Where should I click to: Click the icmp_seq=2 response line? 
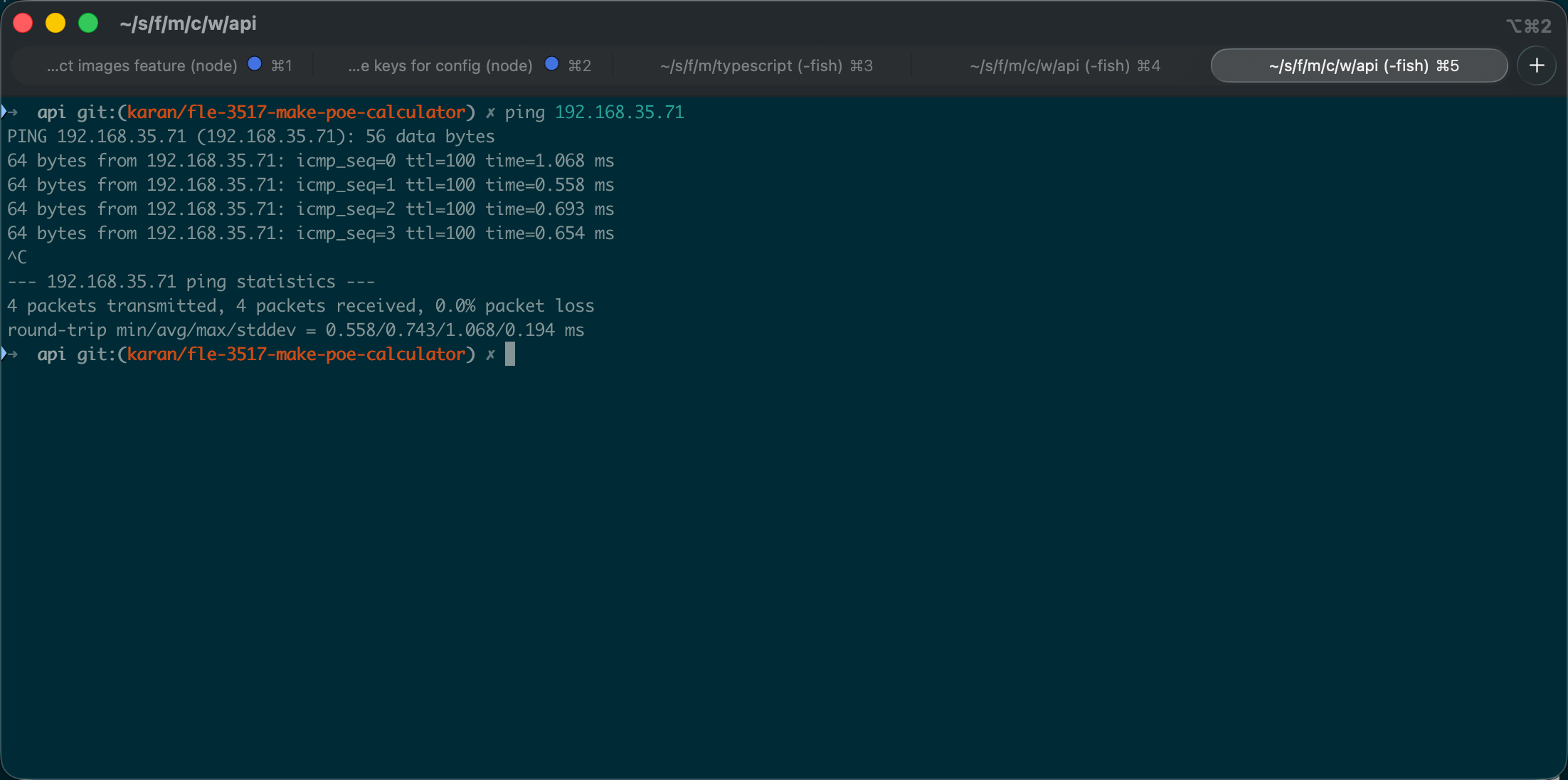[310, 209]
